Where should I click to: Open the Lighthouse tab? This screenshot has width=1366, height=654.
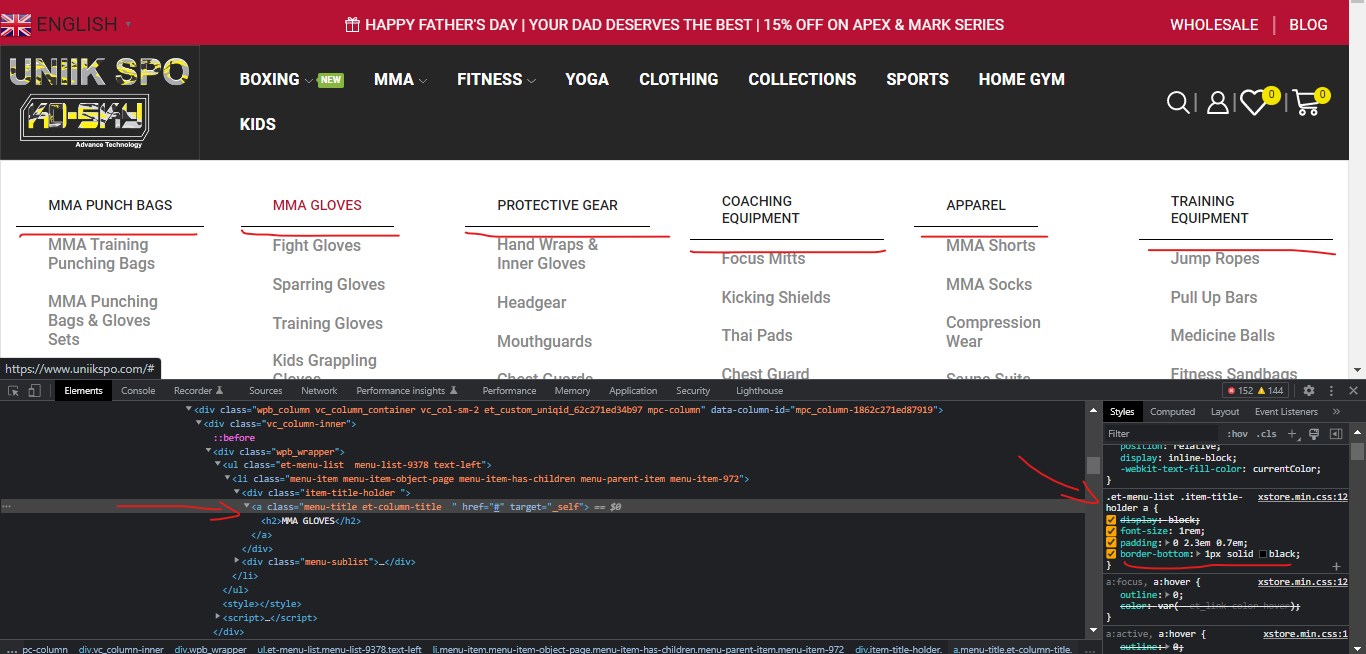tap(759, 390)
